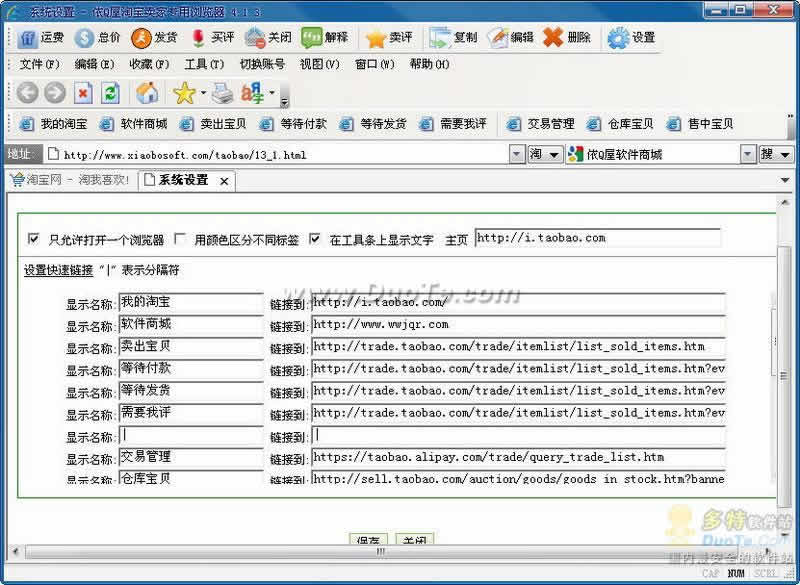Click the page vertical scrollbar up arrow
800x585 pixels.
point(785,202)
